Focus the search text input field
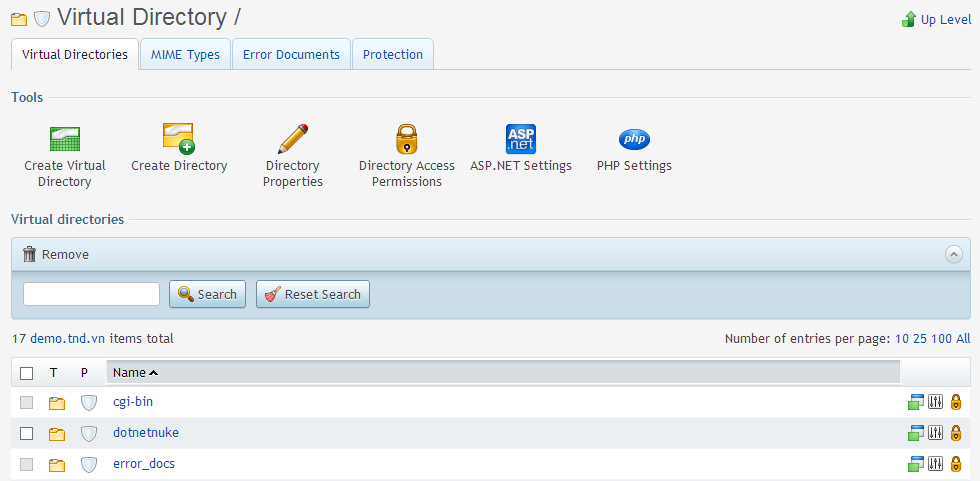Image resolution: width=980 pixels, height=481 pixels. [92, 294]
